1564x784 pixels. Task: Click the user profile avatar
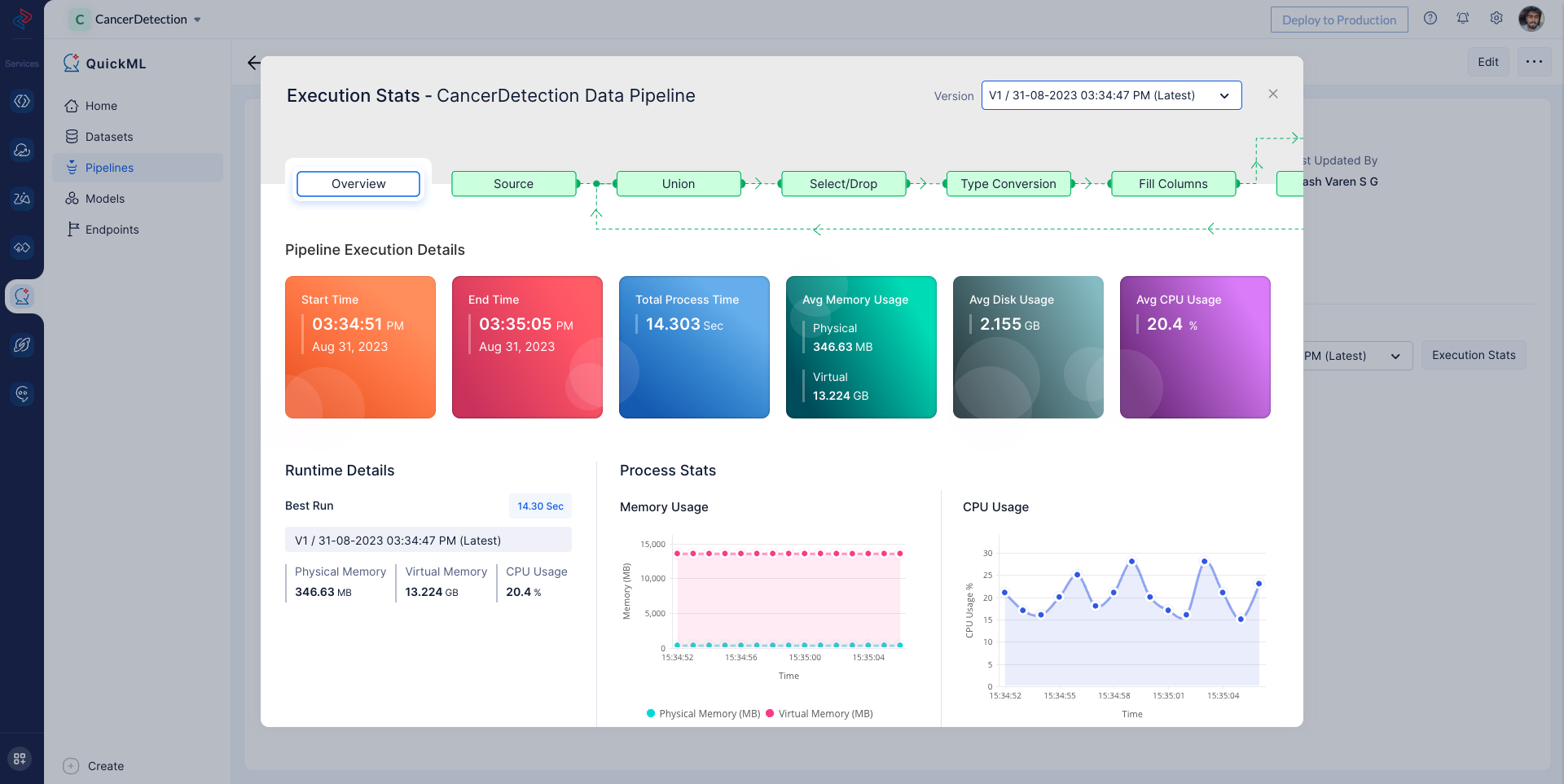pos(1531,19)
